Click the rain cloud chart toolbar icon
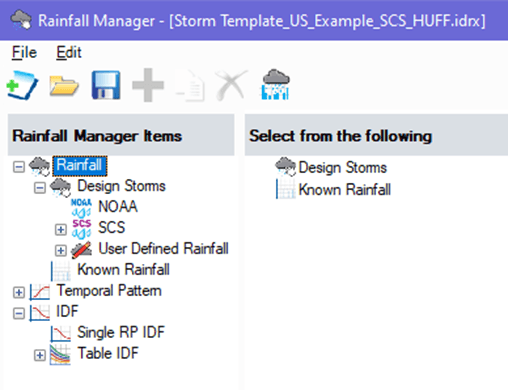The width and height of the screenshot is (508, 390). tap(275, 85)
